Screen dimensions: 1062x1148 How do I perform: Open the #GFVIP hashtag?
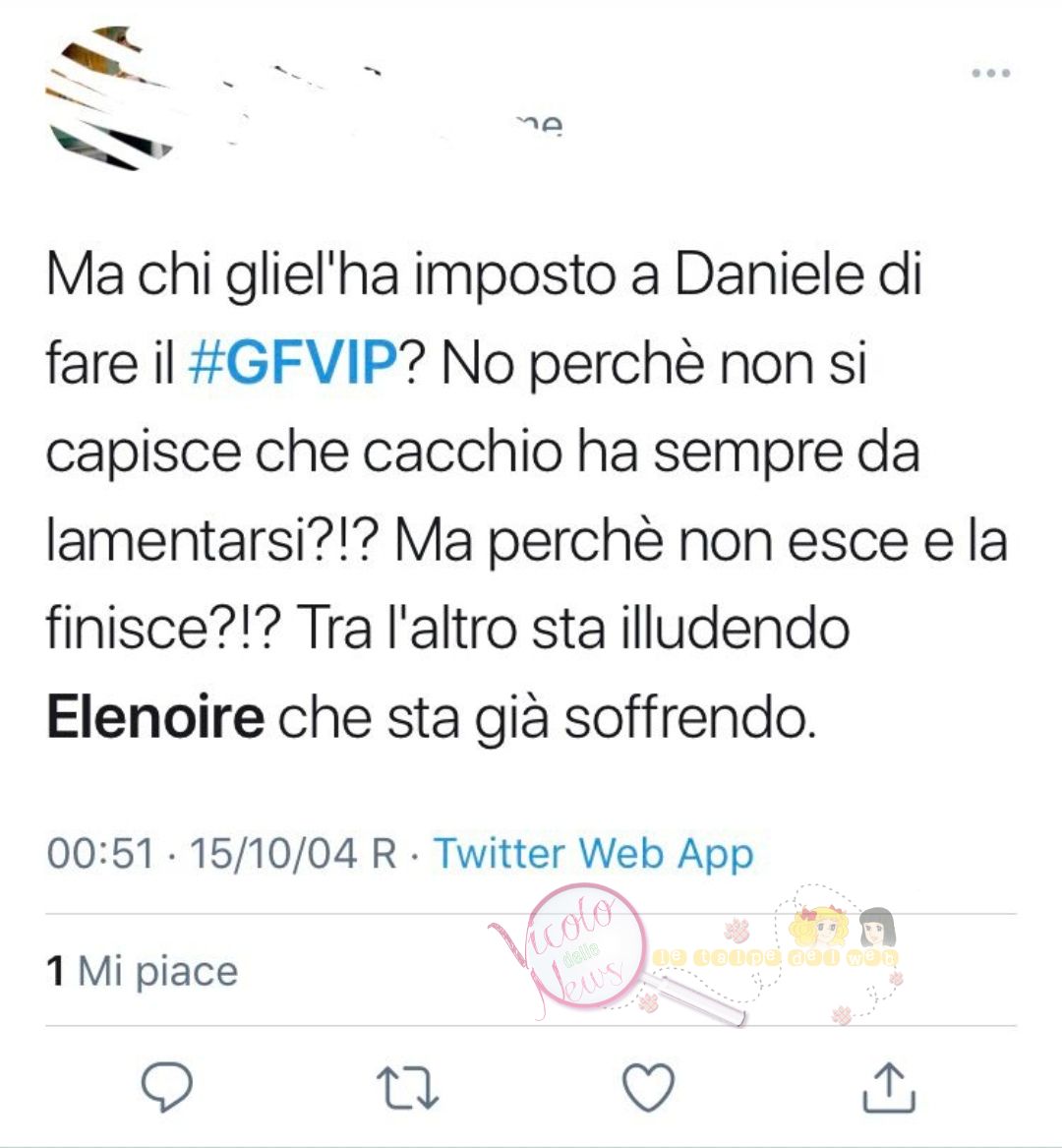coord(293,362)
